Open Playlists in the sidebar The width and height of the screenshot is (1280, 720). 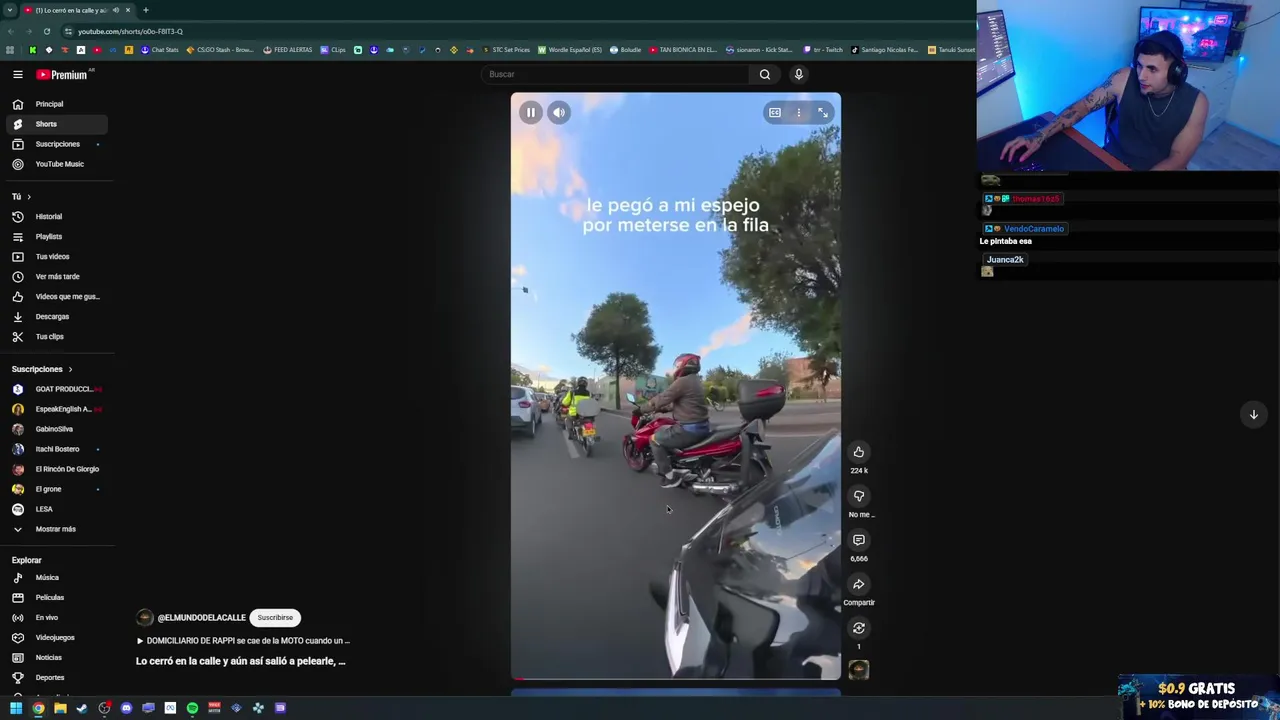(x=55, y=237)
